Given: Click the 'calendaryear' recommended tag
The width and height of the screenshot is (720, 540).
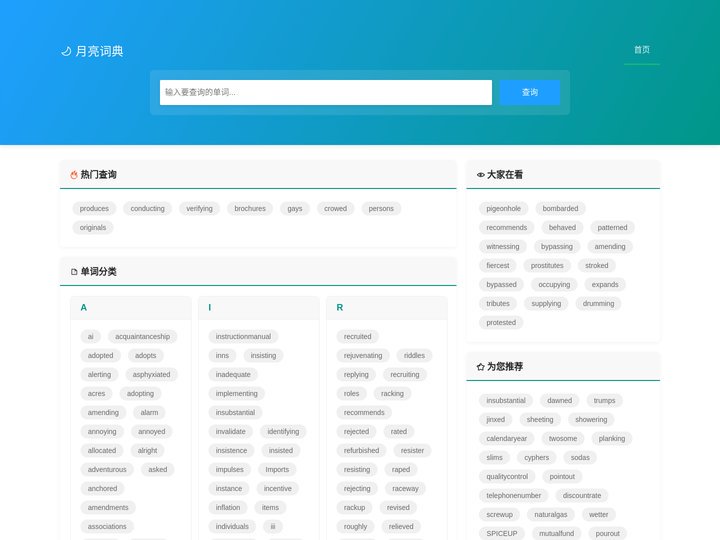Looking at the screenshot, I should pos(506,439).
